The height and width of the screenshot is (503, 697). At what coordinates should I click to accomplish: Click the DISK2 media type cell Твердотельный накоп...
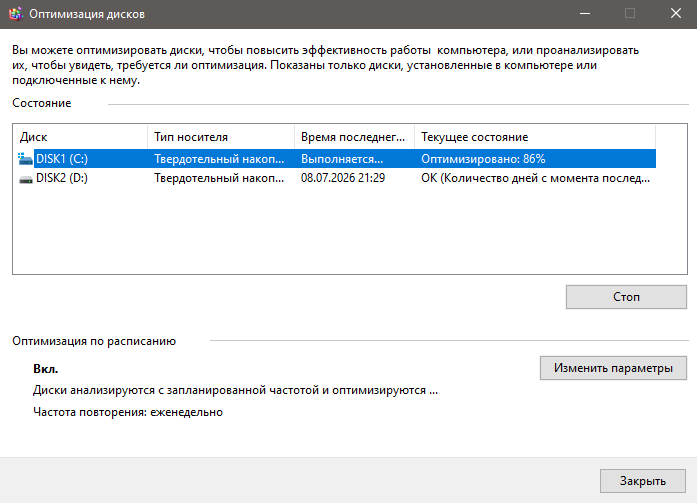[219, 178]
